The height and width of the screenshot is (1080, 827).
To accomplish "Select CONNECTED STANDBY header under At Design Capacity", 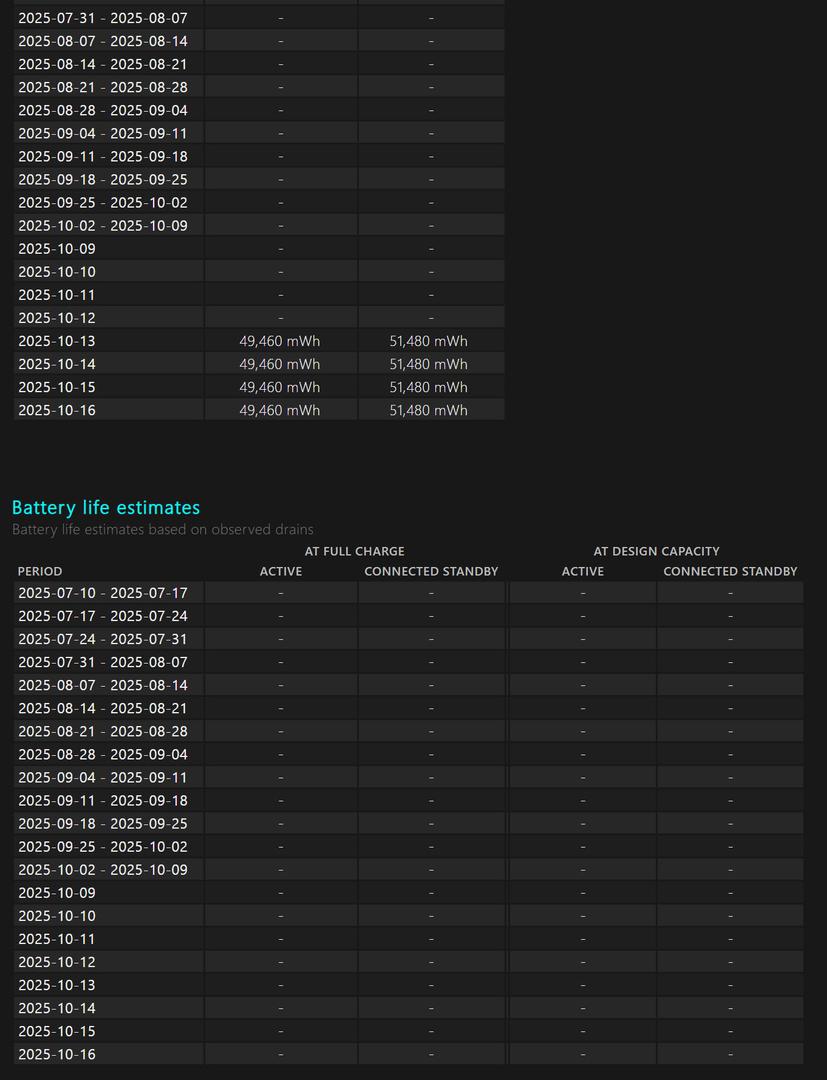I will 730,571.
